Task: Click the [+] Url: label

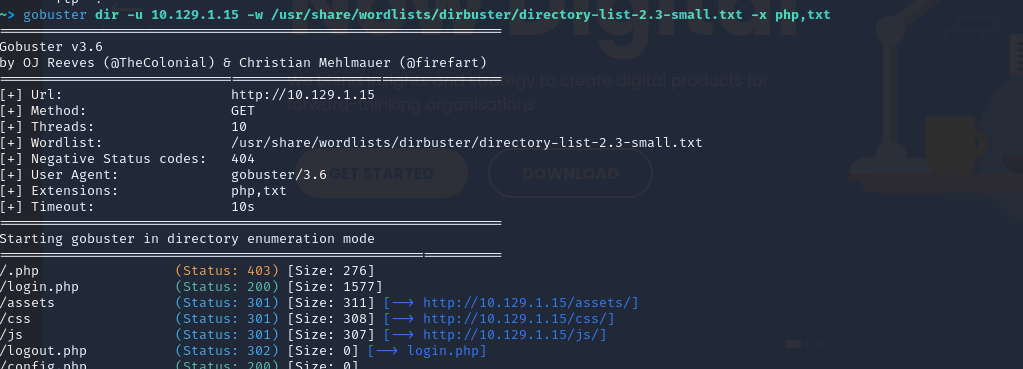Action: pos(31,95)
